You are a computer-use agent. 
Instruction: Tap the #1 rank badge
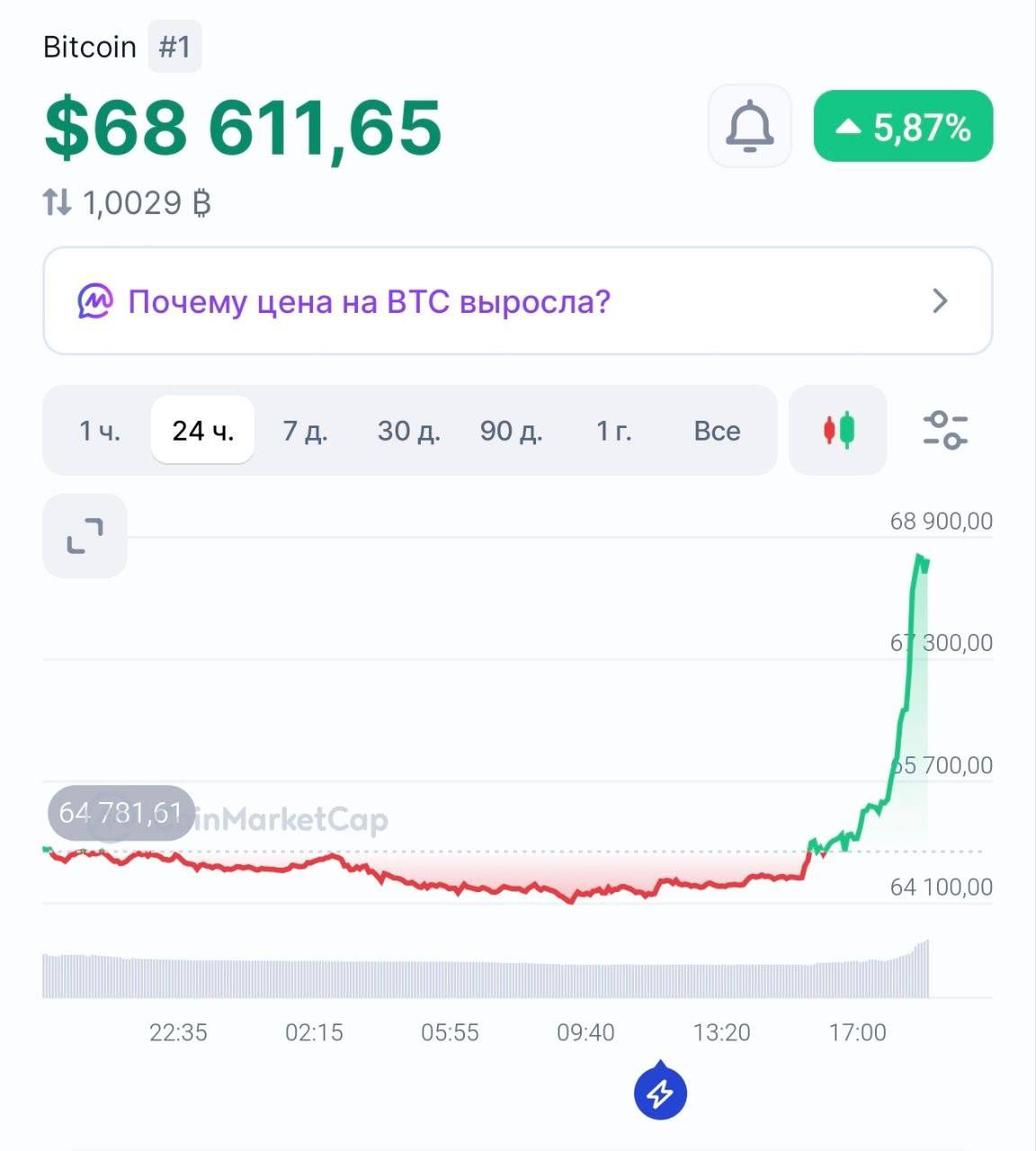pyautogui.click(x=174, y=47)
